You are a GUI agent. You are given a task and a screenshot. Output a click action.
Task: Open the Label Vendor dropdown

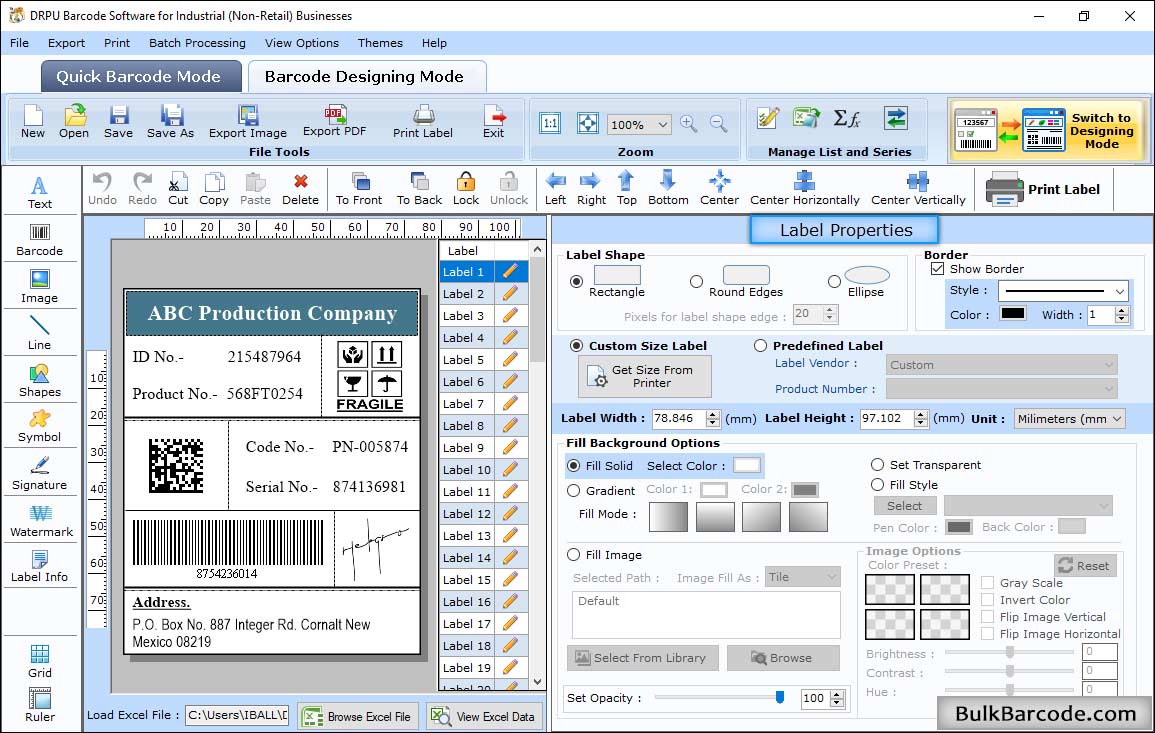coord(1001,365)
